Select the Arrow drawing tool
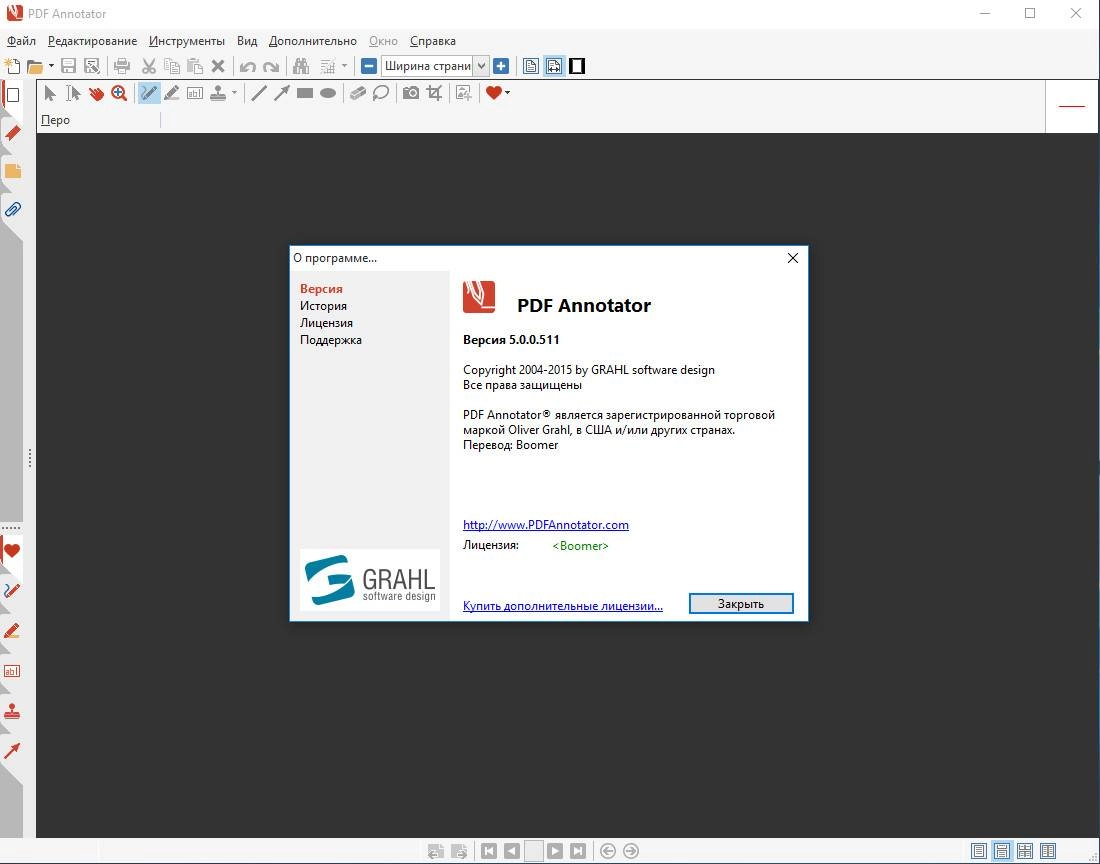 282,93
